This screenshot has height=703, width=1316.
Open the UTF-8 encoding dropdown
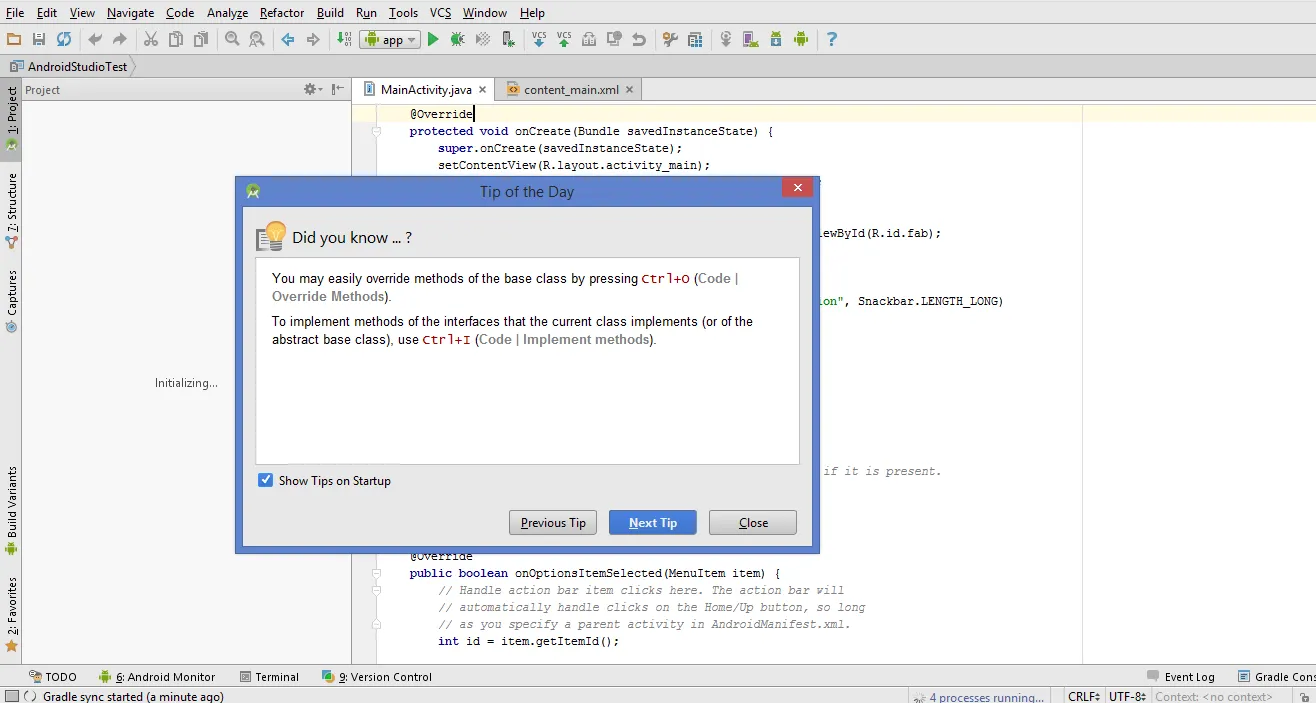(1127, 696)
